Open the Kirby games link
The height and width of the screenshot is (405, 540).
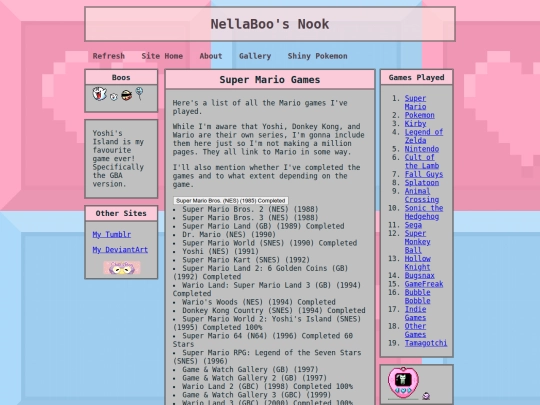pos(415,123)
